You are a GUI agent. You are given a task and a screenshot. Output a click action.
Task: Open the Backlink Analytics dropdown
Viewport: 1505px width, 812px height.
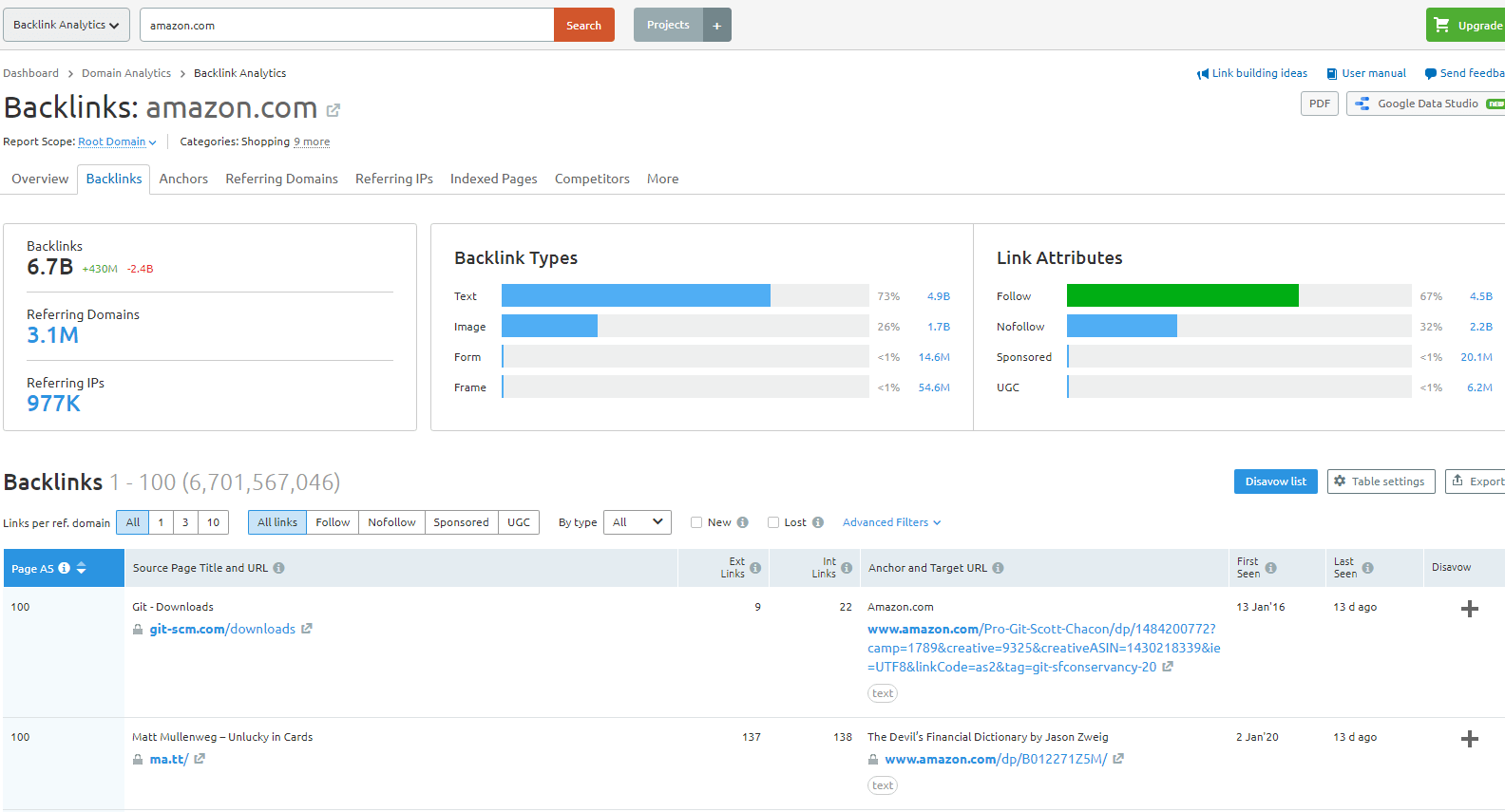[x=67, y=25]
